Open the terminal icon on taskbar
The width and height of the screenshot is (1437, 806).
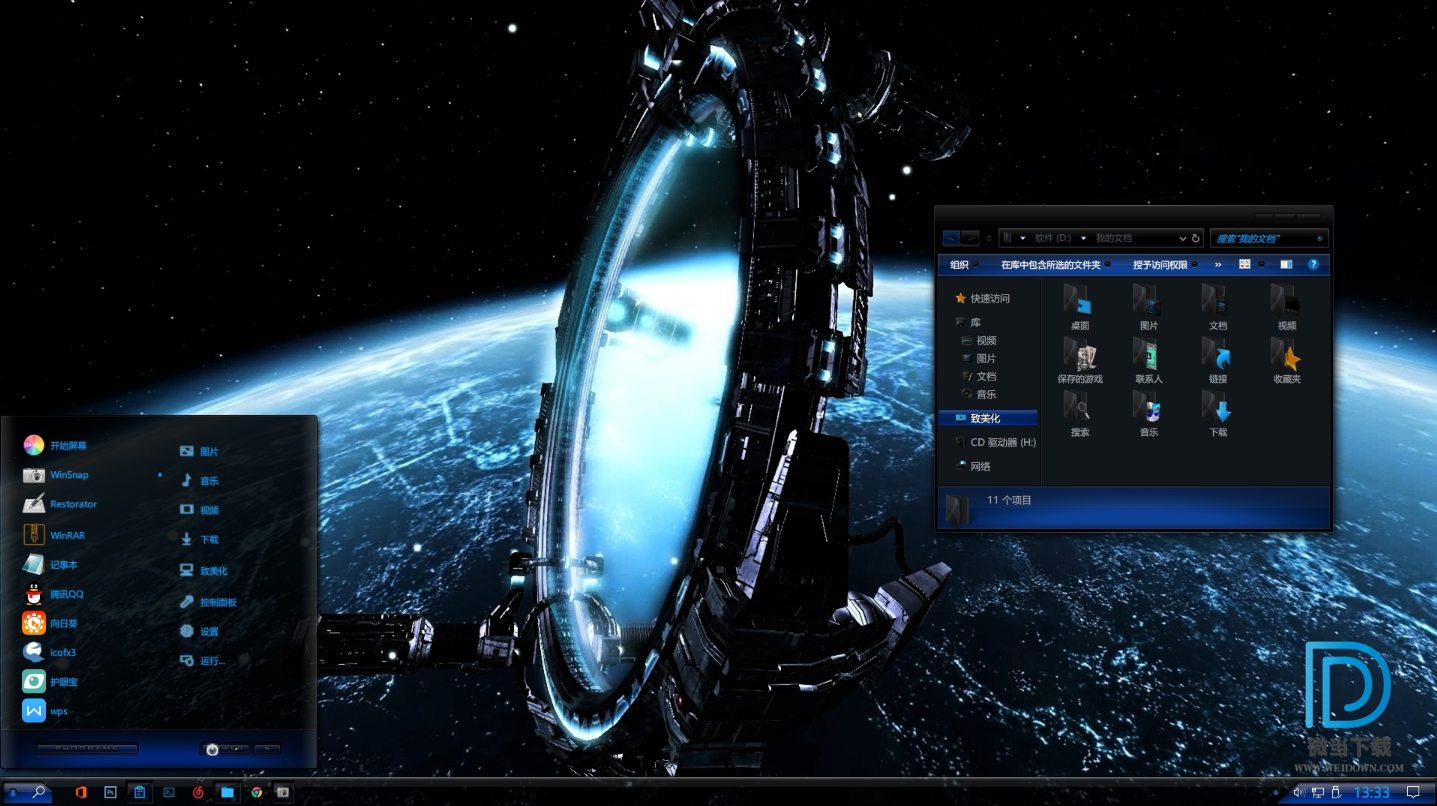coord(169,792)
